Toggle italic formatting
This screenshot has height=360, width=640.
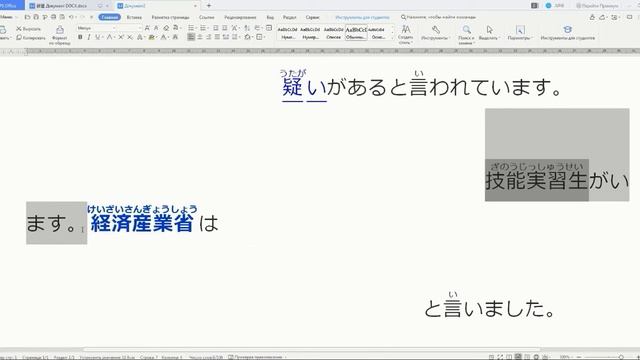(x=89, y=37)
